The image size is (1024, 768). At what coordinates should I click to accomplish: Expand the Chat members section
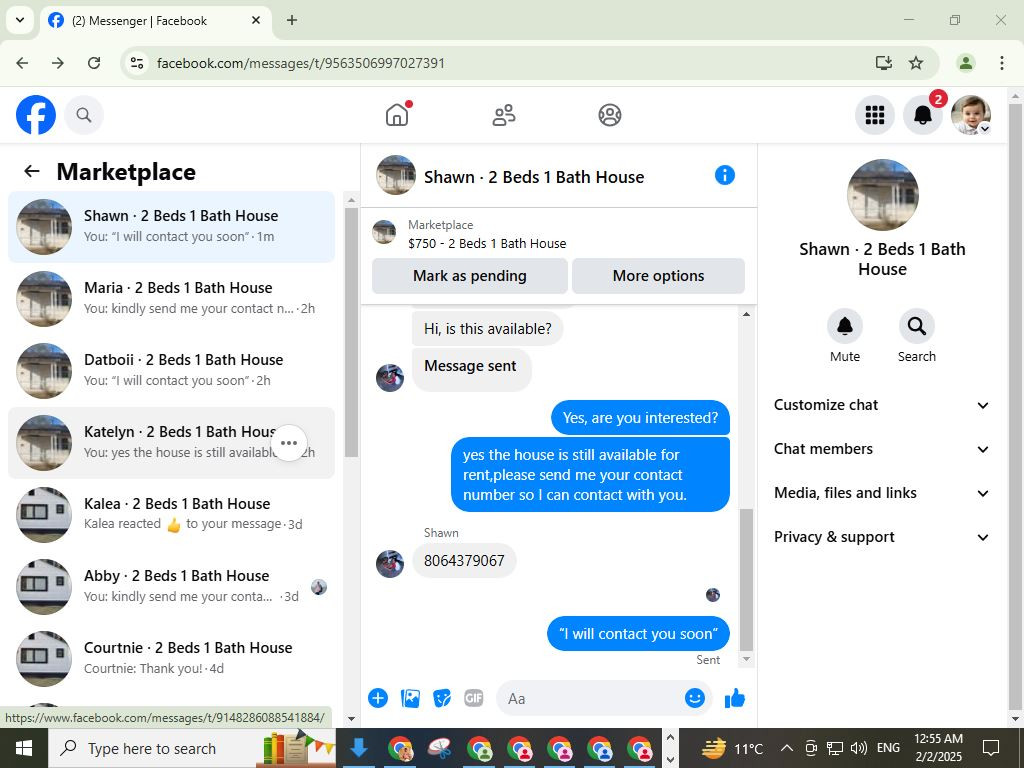[x=882, y=449]
